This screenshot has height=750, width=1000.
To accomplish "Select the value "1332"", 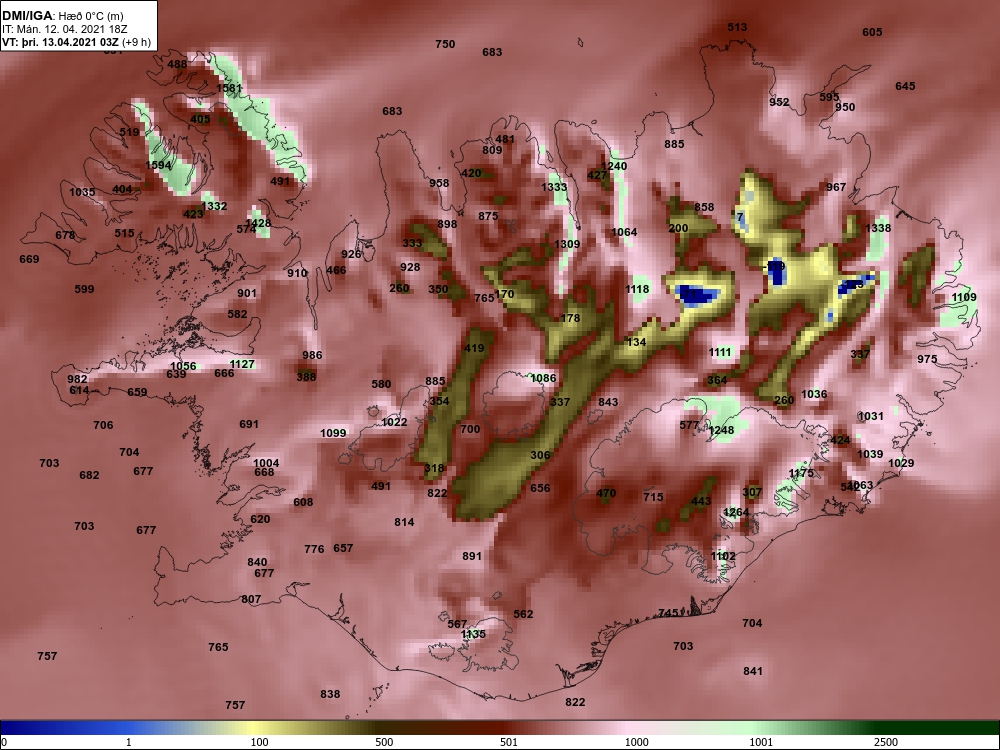I will click(x=214, y=206).
